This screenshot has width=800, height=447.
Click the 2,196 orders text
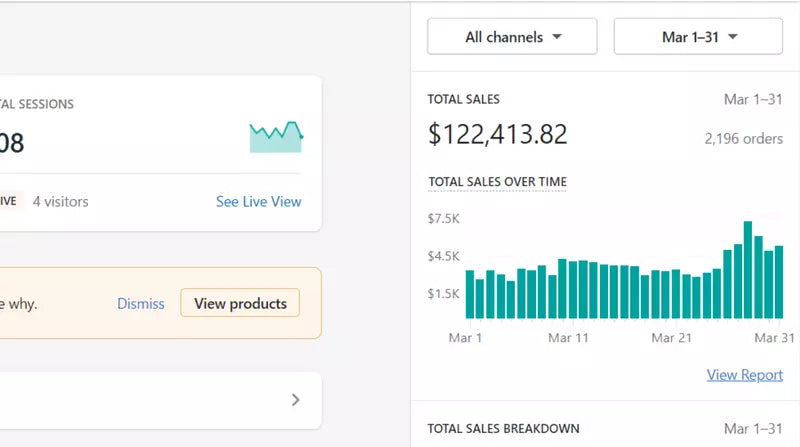(743, 139)
